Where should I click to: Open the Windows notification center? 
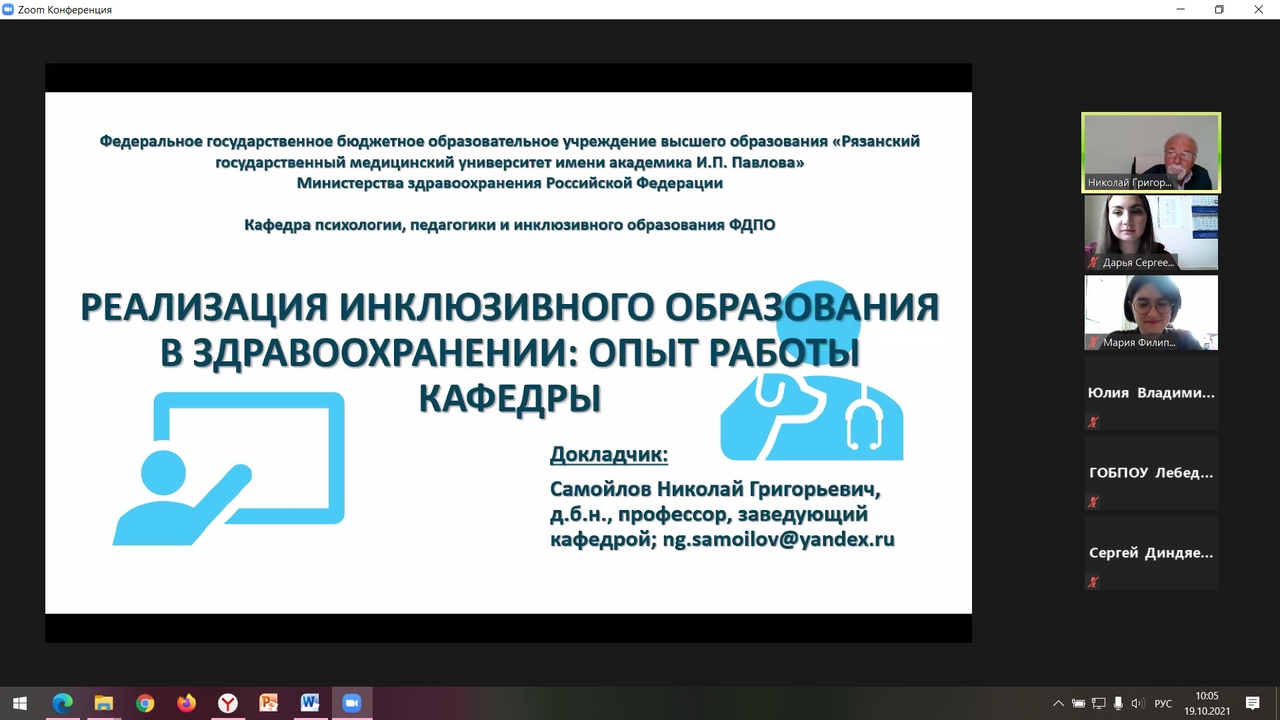click(1253, 703)
